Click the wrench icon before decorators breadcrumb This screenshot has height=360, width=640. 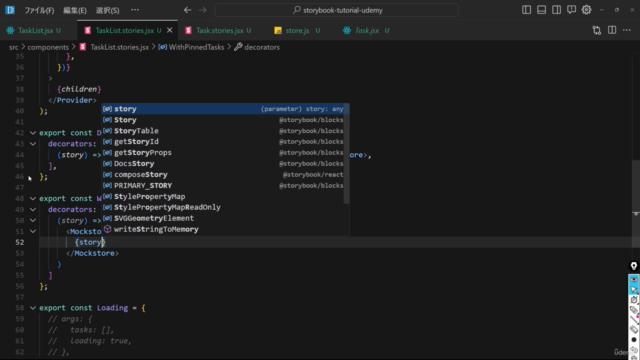238,47
